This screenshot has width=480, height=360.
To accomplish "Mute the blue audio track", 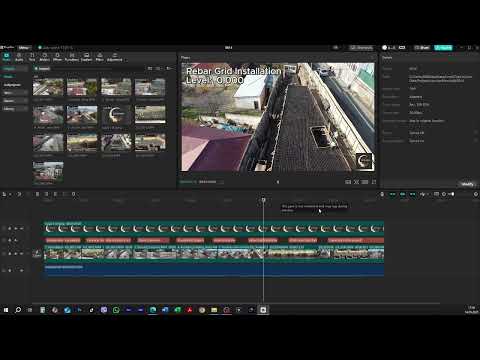I will (x=22, y=270).
